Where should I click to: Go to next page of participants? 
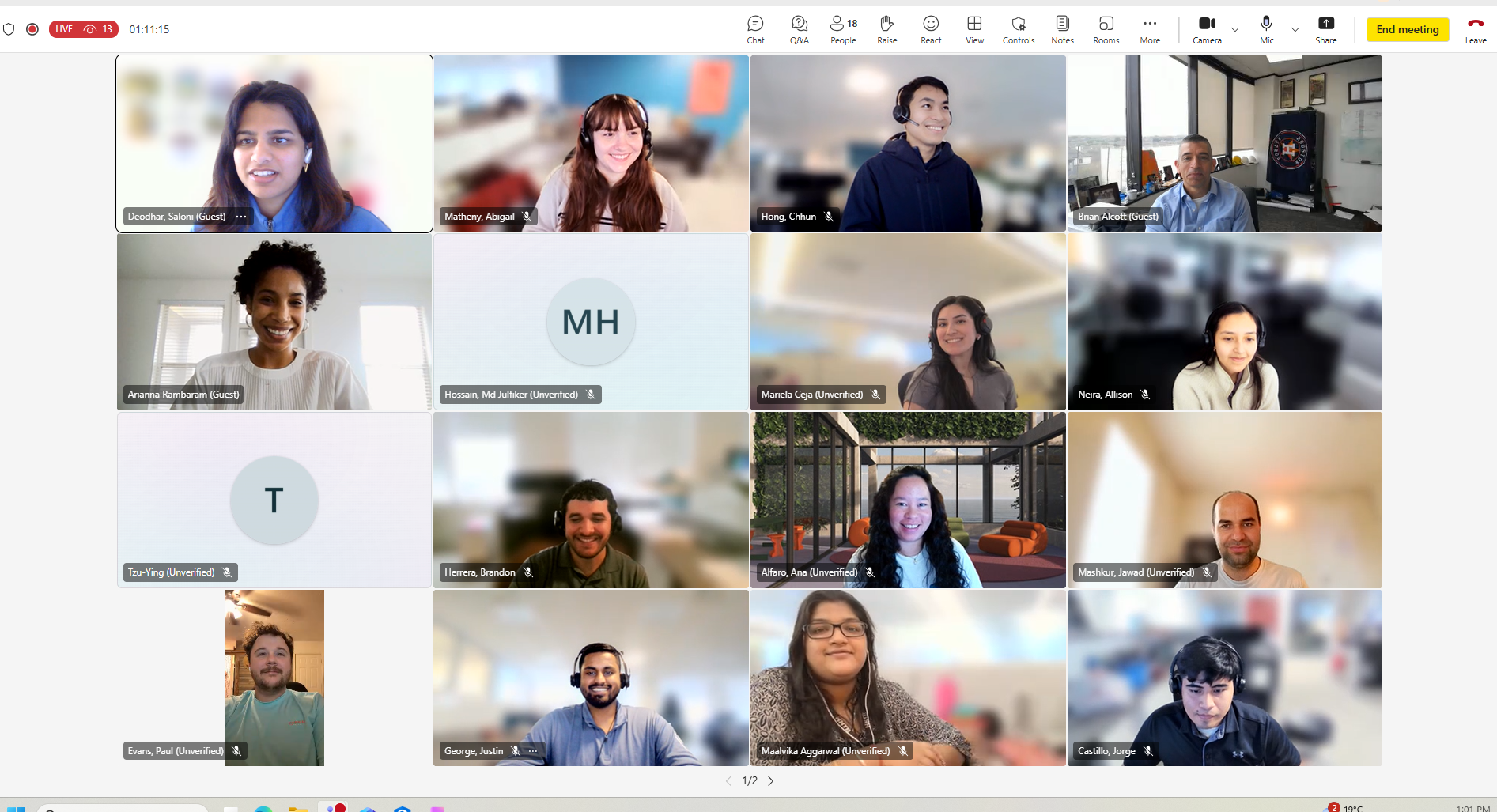click(x=771, y=781)
